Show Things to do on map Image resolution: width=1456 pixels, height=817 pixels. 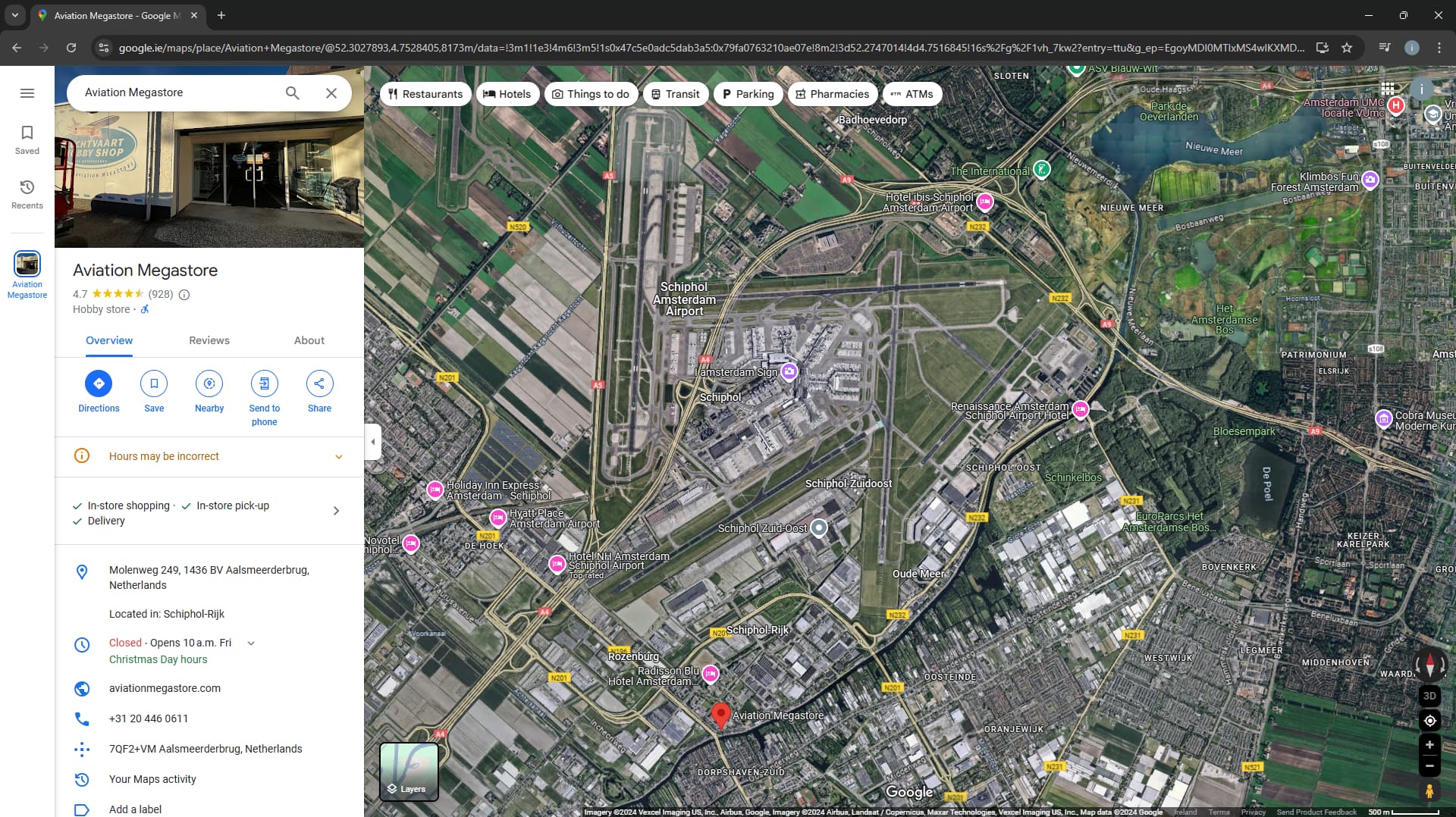(591, 94)
